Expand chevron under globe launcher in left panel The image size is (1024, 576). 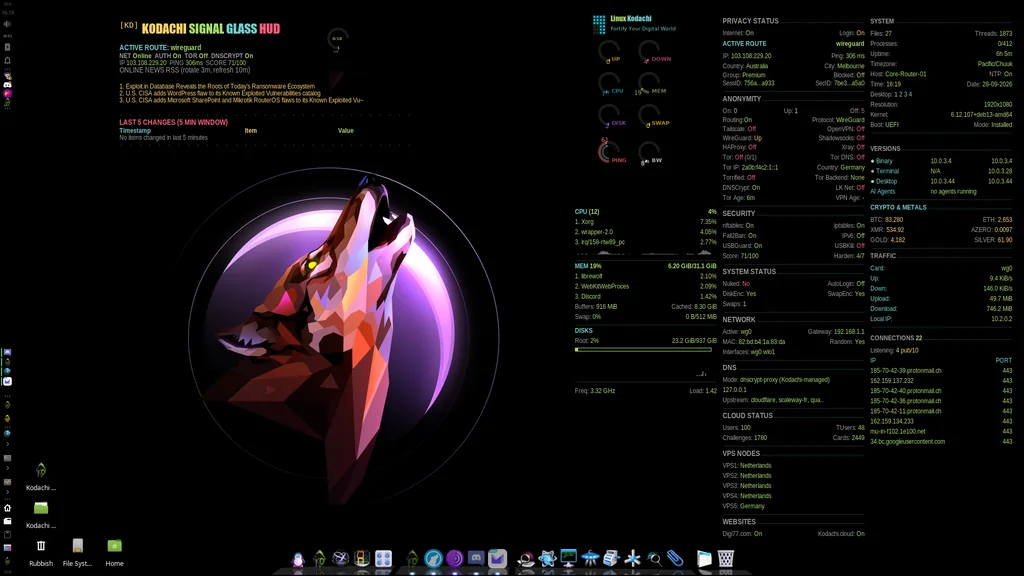click(7, 443)
